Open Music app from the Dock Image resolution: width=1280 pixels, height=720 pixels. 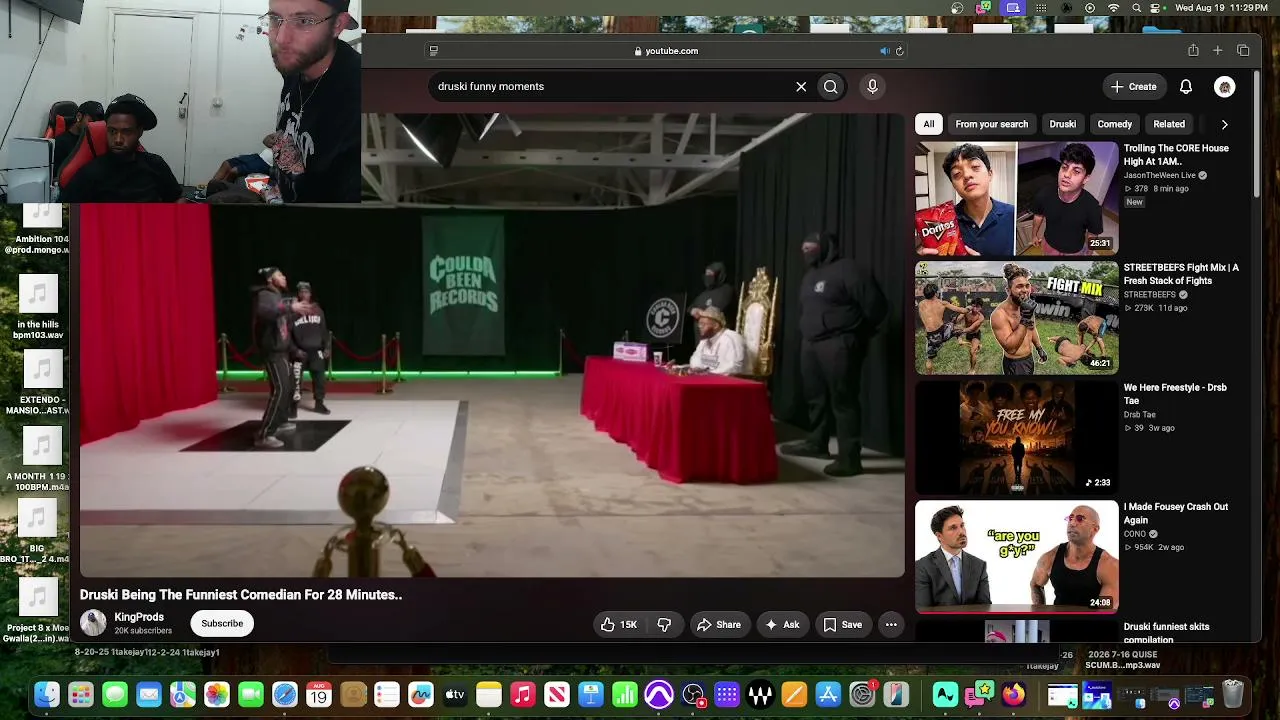point(523,694)
